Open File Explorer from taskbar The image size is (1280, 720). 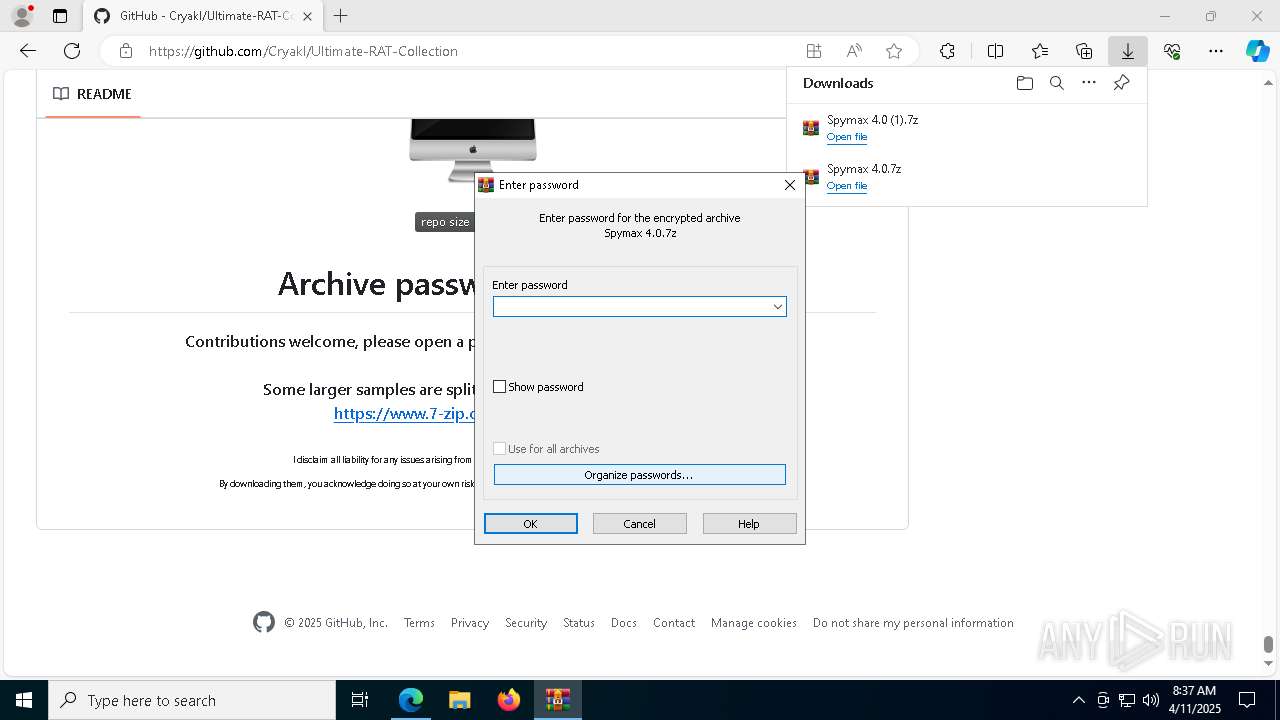pyautogui.click(x=460, y=700)
